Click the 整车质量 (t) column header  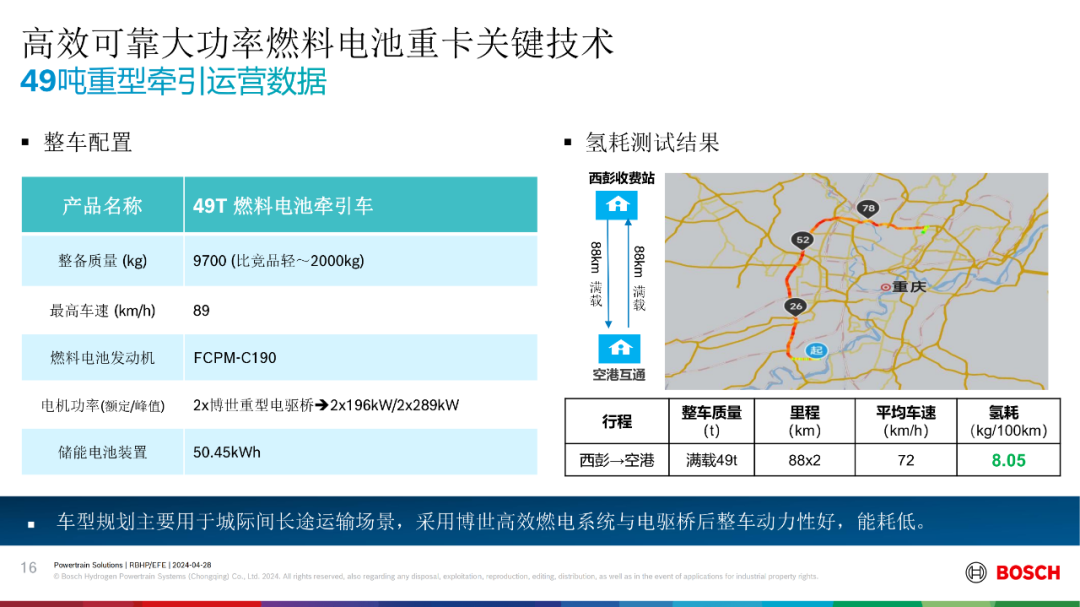(712, 422)
